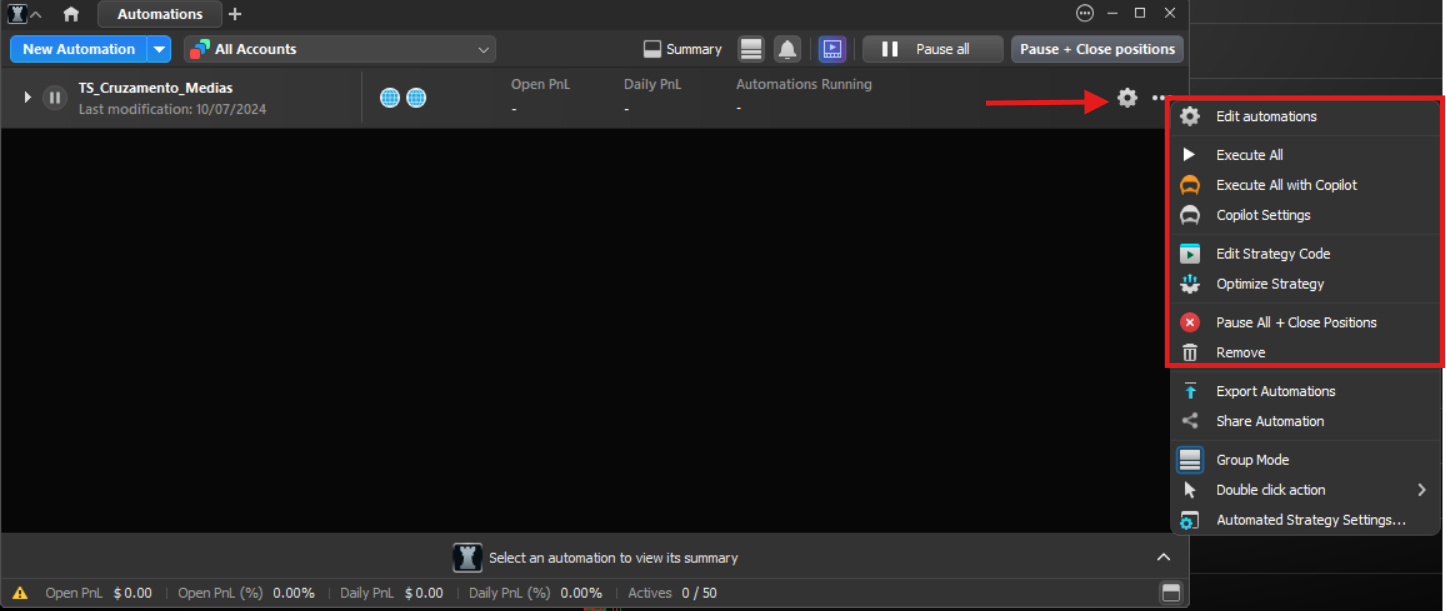Screen dimensions: 1446x611
Task: Click the home icon in the title bar
Action: point(71,14)
